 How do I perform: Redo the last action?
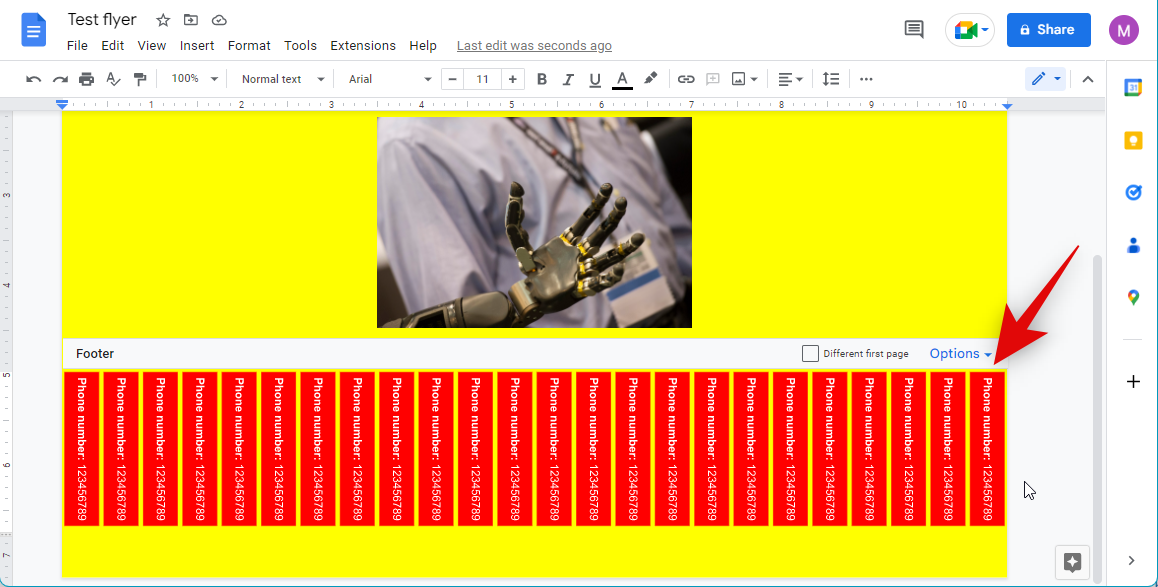point(60,79)
